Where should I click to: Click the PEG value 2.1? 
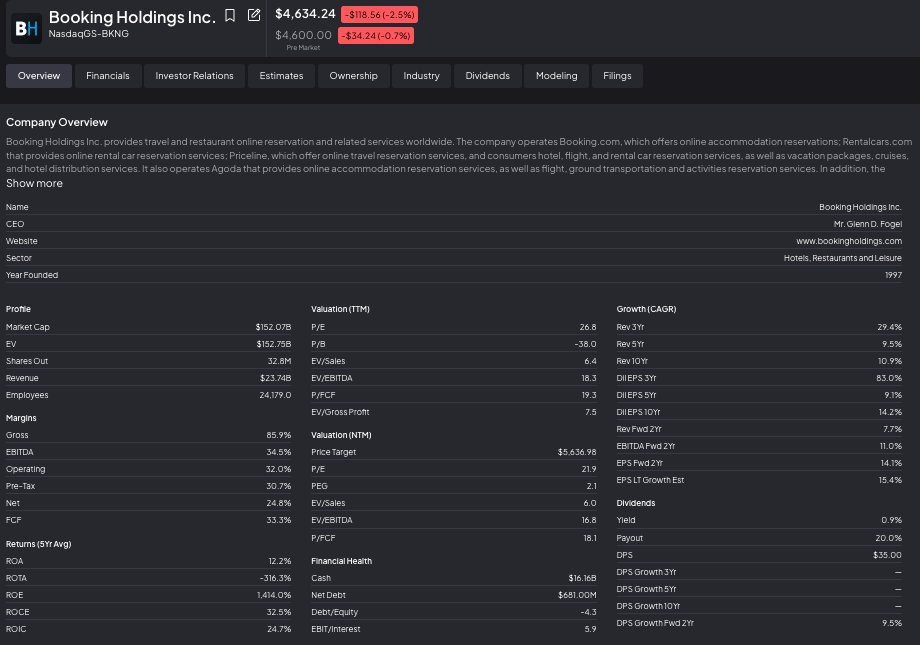pyautogui.click(x=591, y=486)
